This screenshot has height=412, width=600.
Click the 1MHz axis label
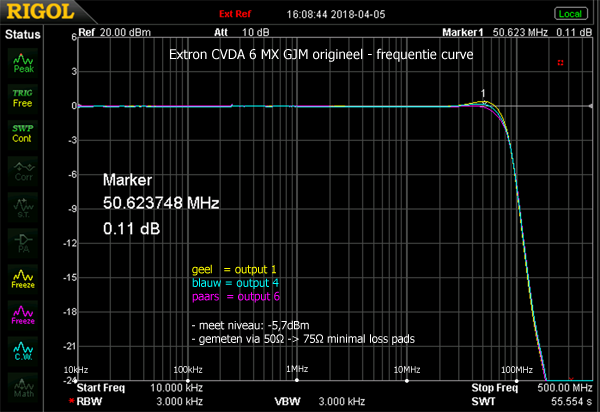297,369
